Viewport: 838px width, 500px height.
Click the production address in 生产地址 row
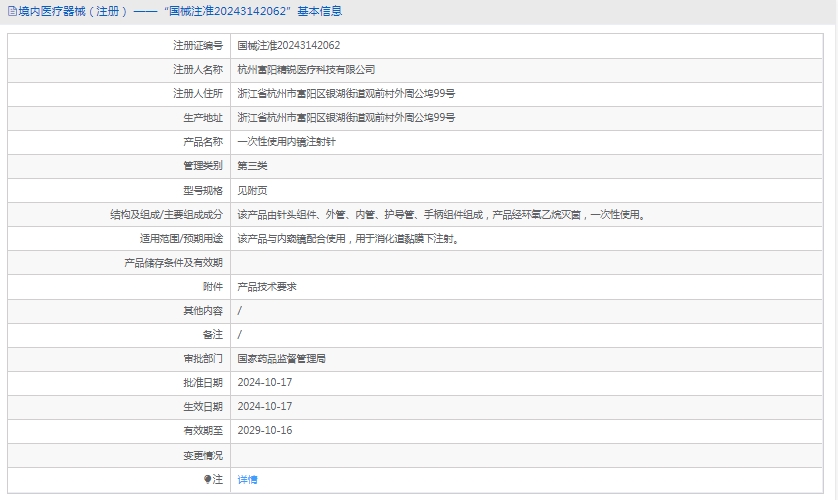tap(346, 118)
